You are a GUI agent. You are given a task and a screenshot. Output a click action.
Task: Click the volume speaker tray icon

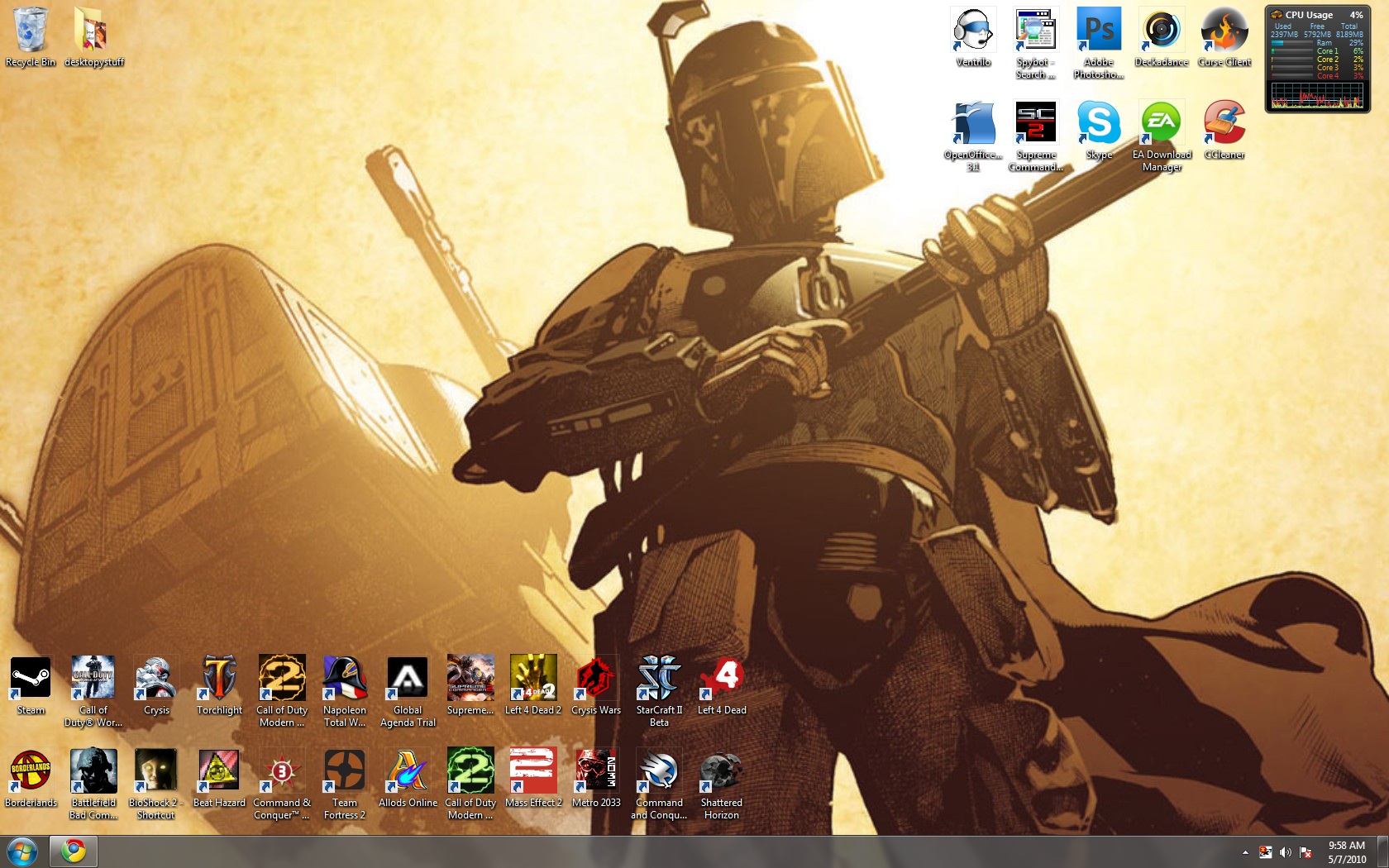coord(1285,852)
